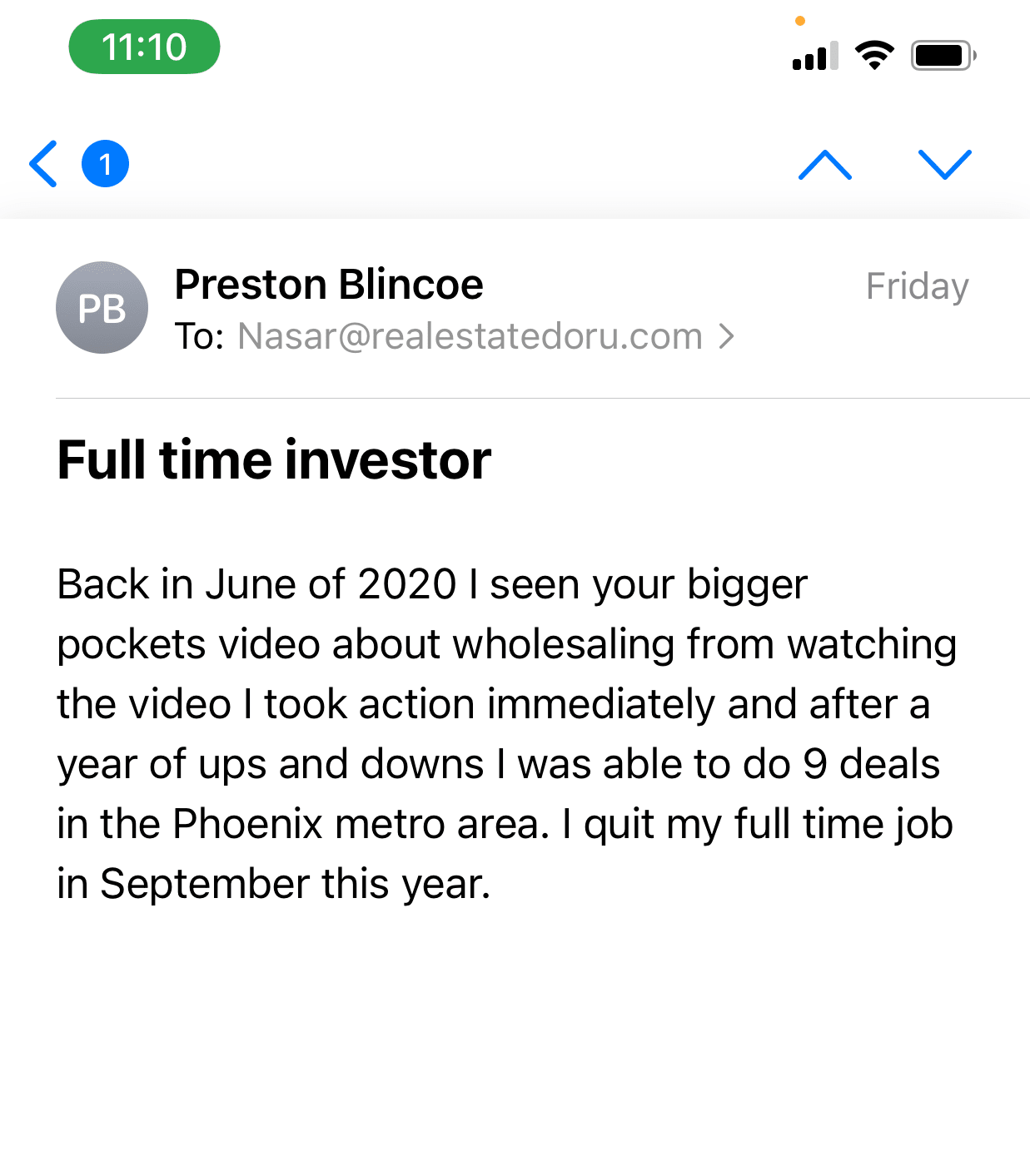This screenshot has height=1176, width=1030.
Task: Tap the Friday date label
Action: (x=917, y=286)
